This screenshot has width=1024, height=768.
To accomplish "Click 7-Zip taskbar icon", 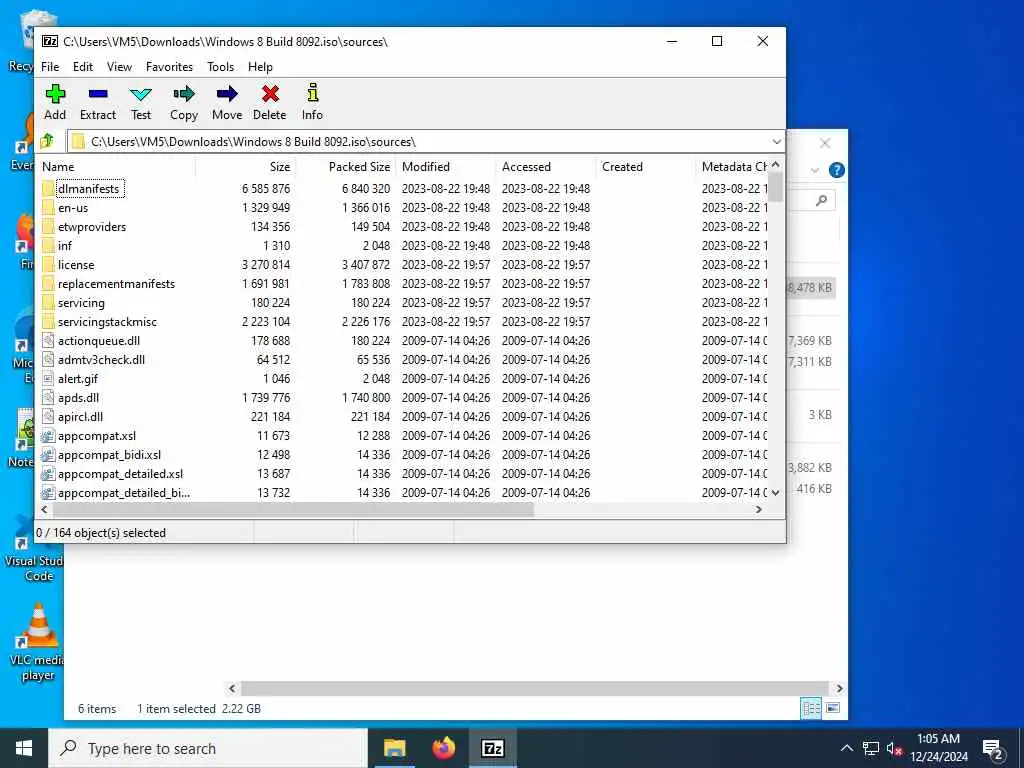I will 492,748.
